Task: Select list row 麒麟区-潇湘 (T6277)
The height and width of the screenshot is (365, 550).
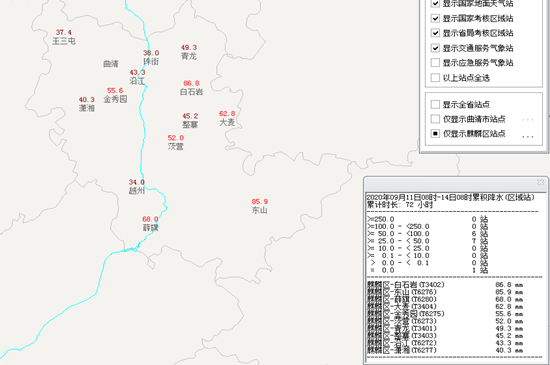Action: tap(445, 350)
